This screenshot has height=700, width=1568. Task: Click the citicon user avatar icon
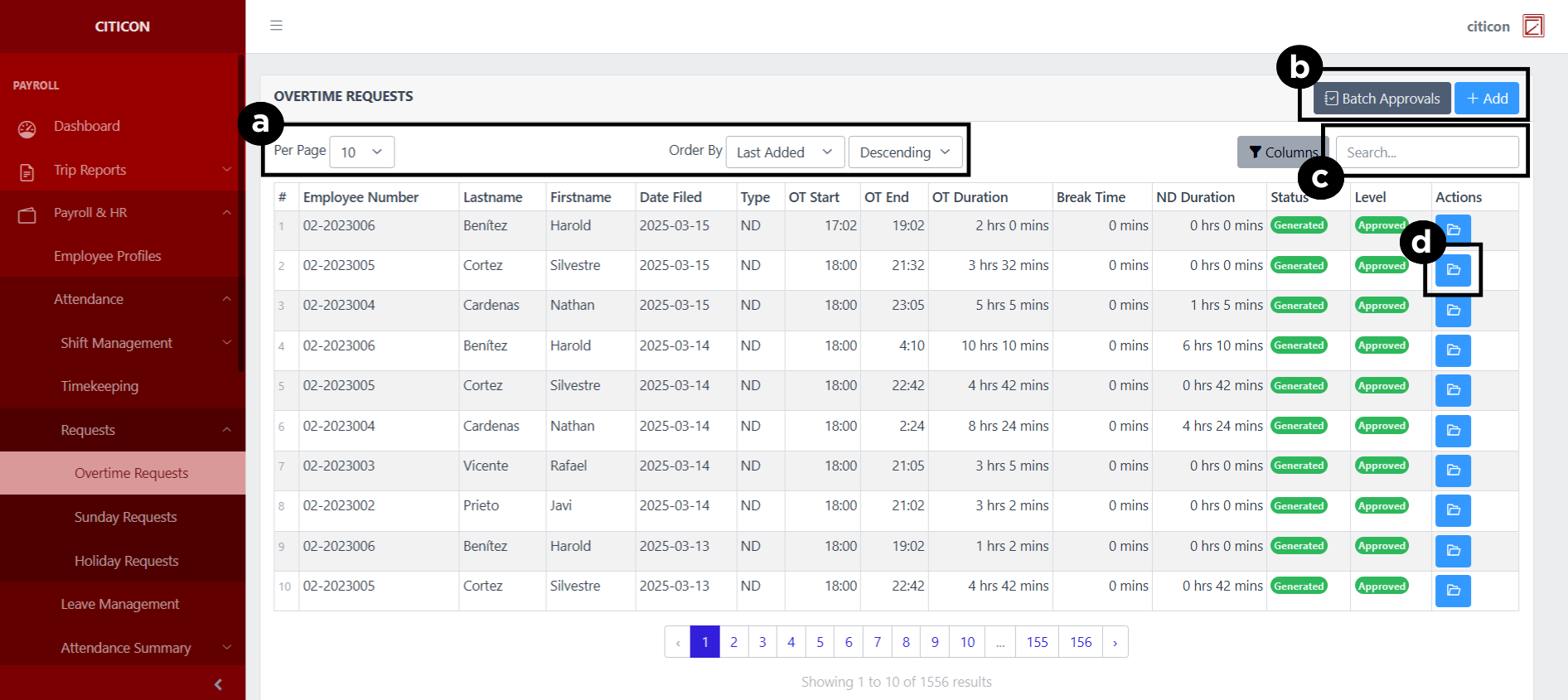(1533, 27)
